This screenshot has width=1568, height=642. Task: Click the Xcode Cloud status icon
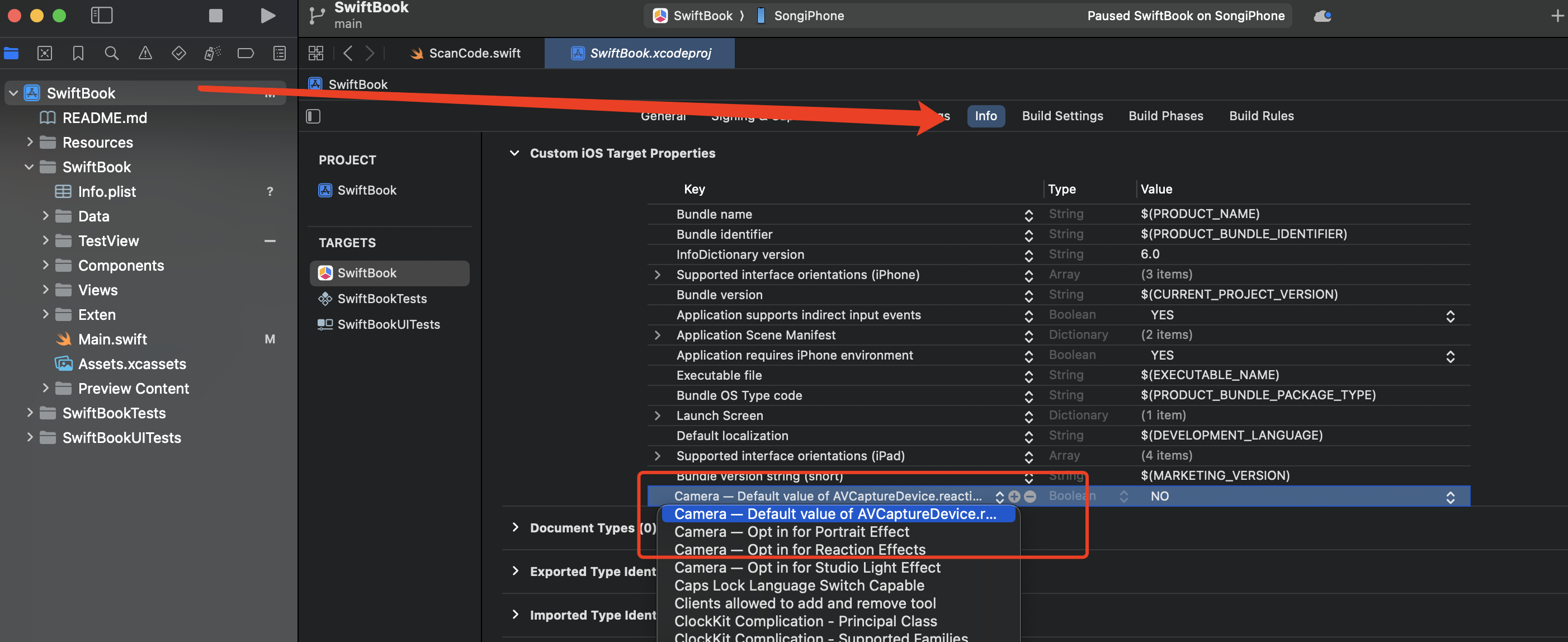point(1322,16)
